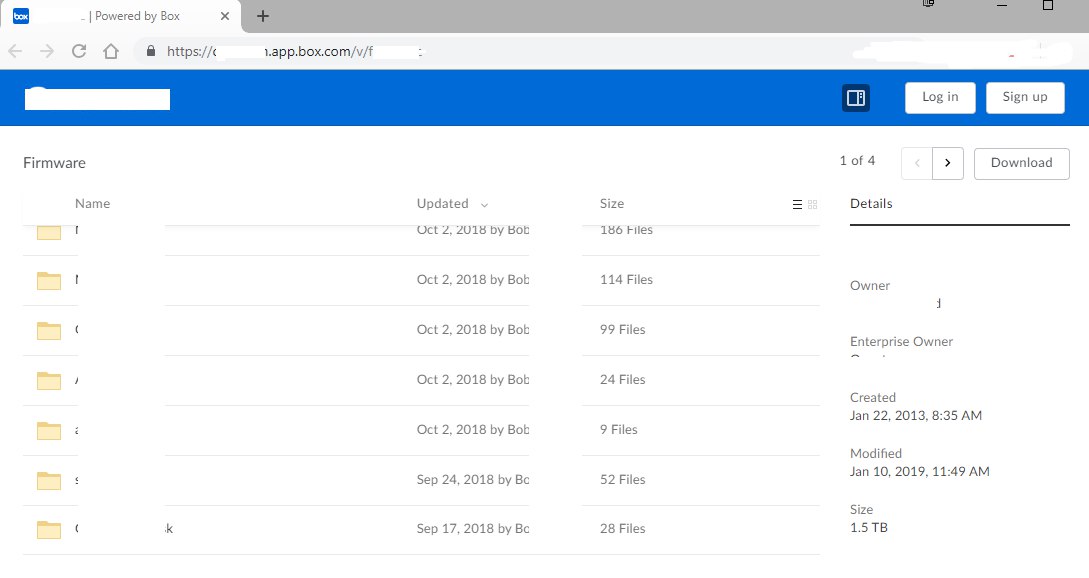Click the URL address bar field

coord(500,51)
